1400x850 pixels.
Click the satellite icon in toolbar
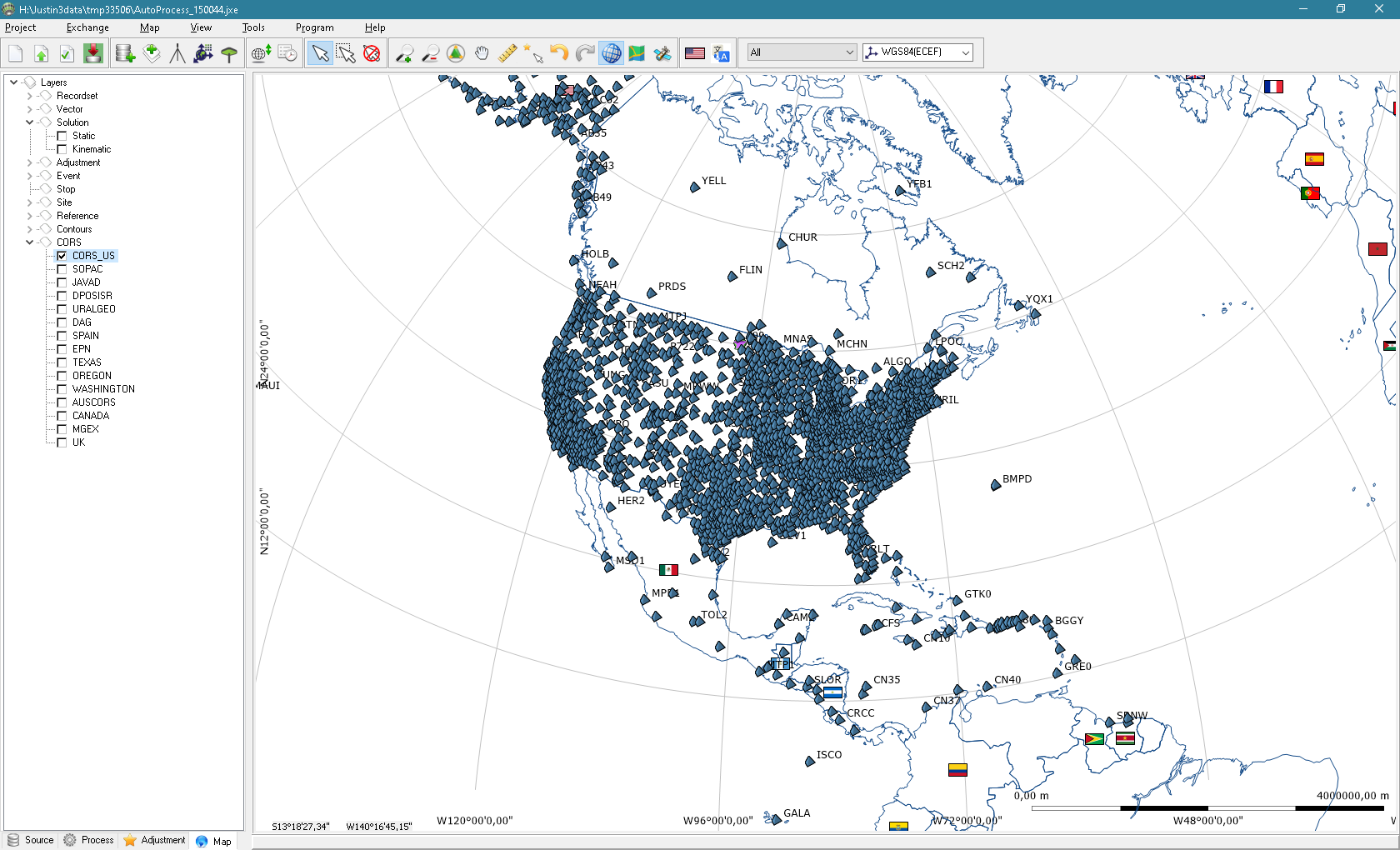(662, 53)
